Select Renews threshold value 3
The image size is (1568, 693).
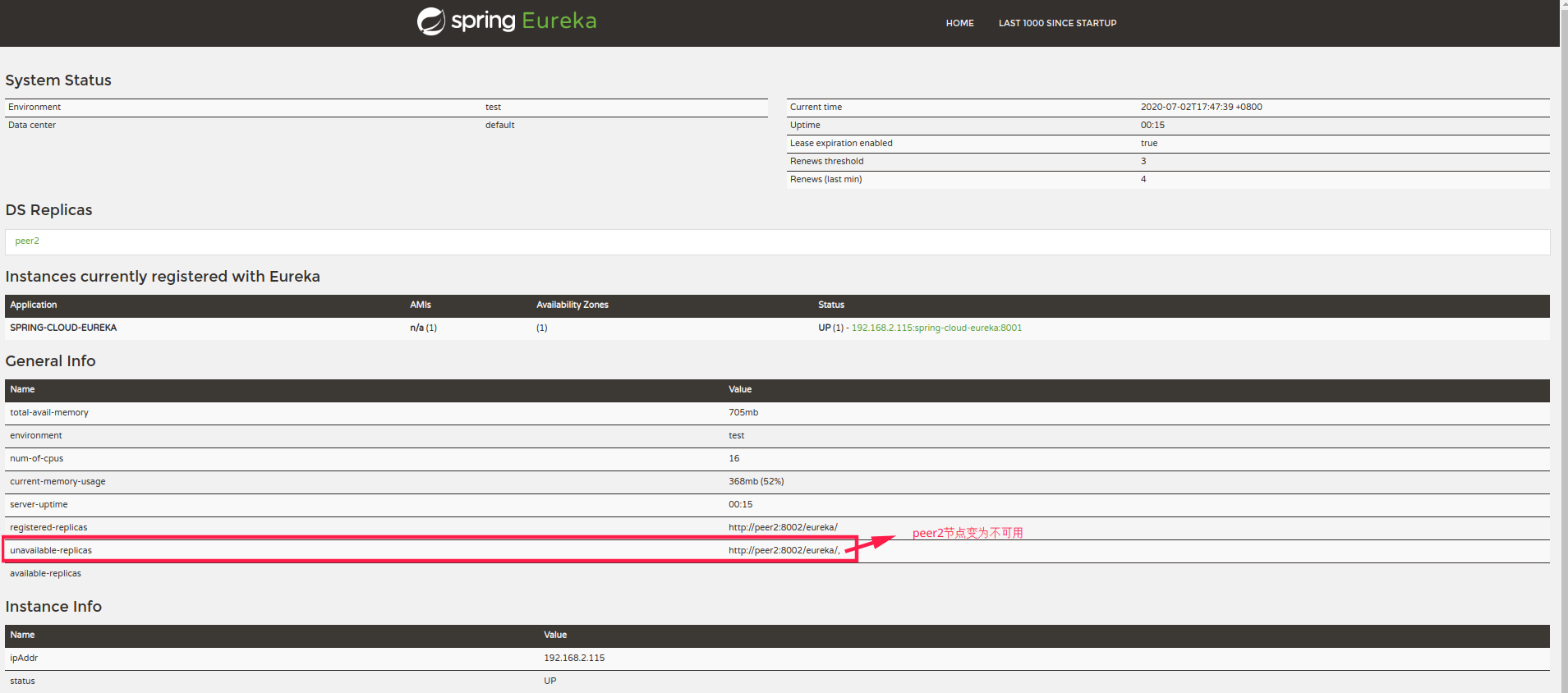click(x=1143, y=161)
